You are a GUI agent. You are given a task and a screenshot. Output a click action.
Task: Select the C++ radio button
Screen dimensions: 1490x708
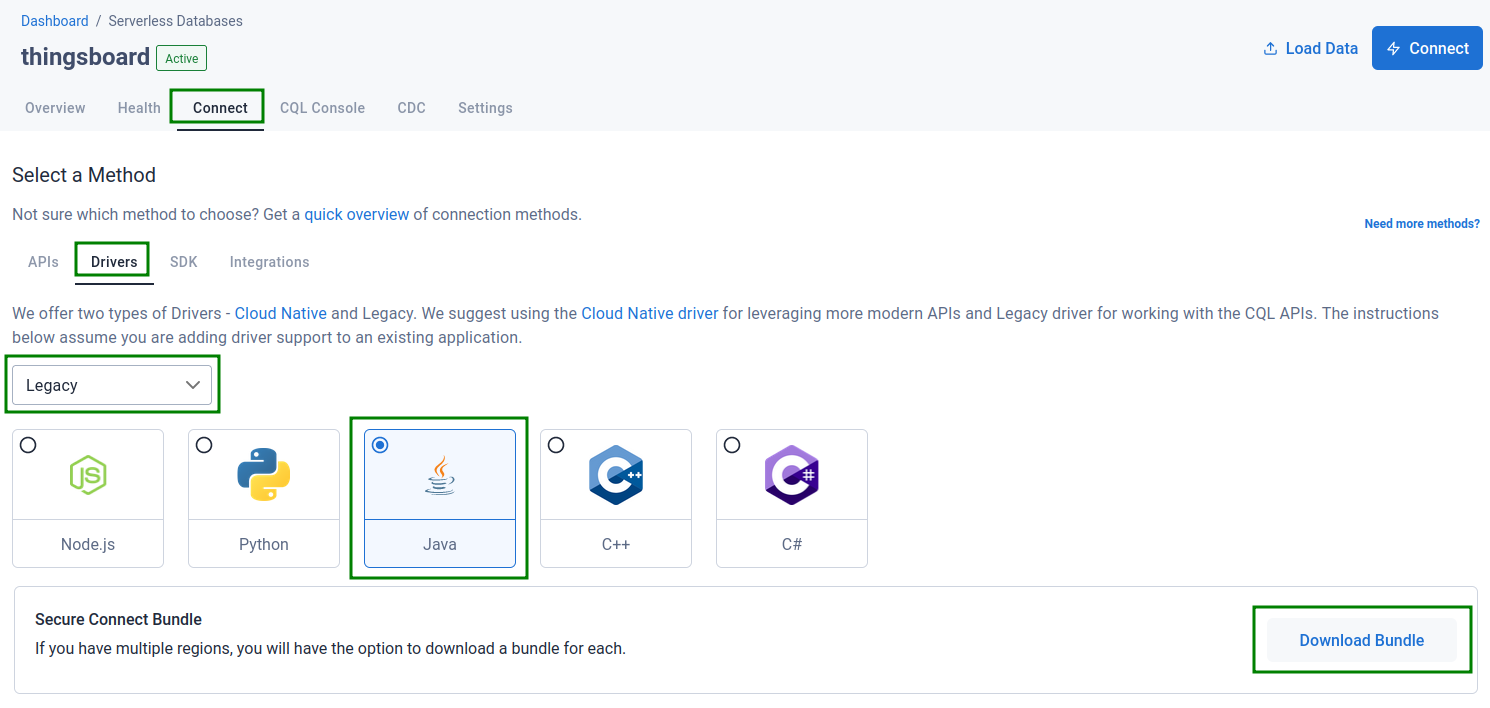click(x=556, y=445)
